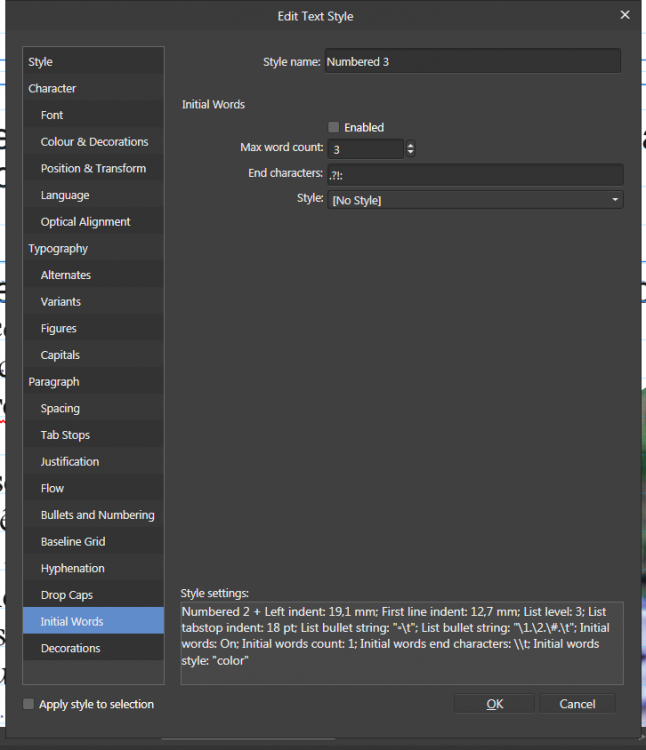Tick Apply style to selection checkbox
This screenshot has width=646, height=750.
[28, 704]
